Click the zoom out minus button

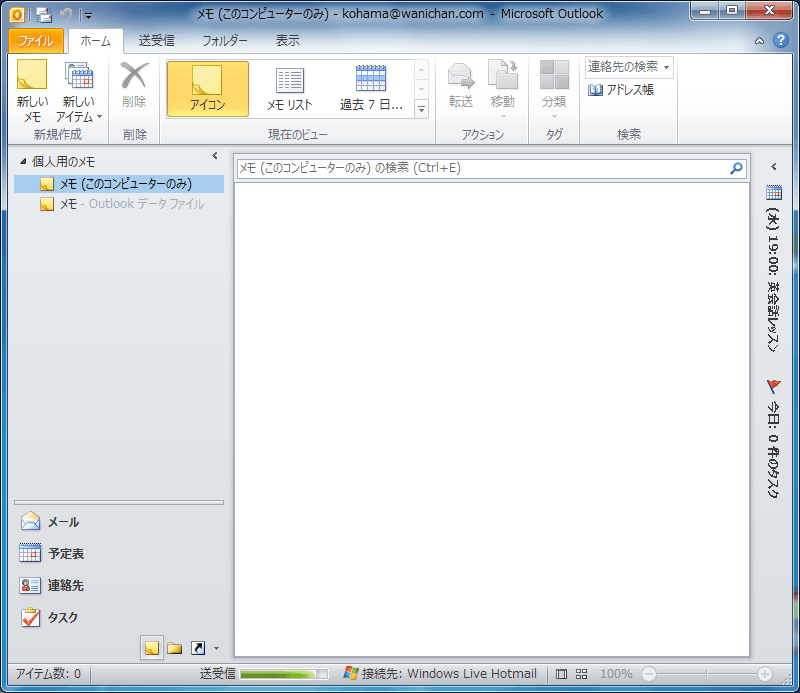(x=649, y=674)
